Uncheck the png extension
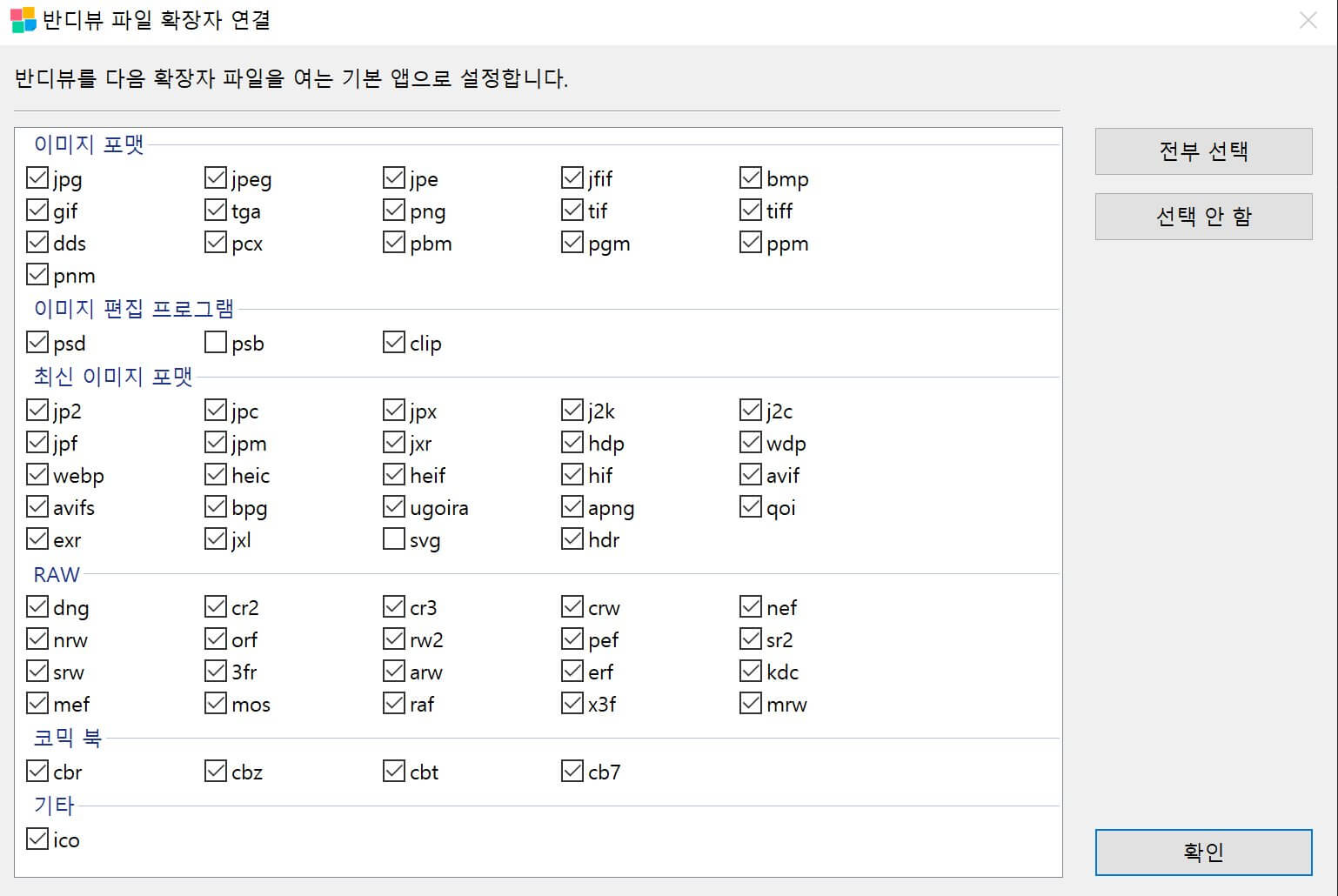Screen dimensions: 1338x896 click(x=392, y=210)
